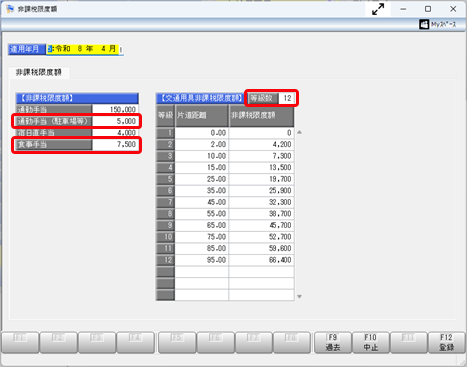The height and width of the screenshot is (367, 468).
Task: Select grade row header 8
Action: tap(166, 214)
